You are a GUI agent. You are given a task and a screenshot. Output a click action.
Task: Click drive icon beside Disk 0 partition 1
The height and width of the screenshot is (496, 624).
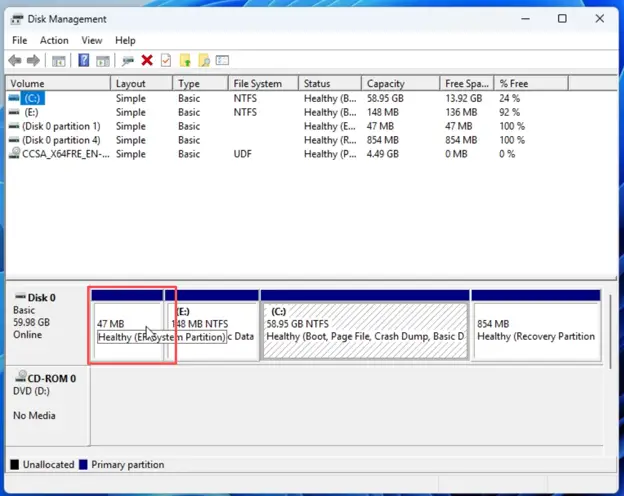click(x=14, y=126)
